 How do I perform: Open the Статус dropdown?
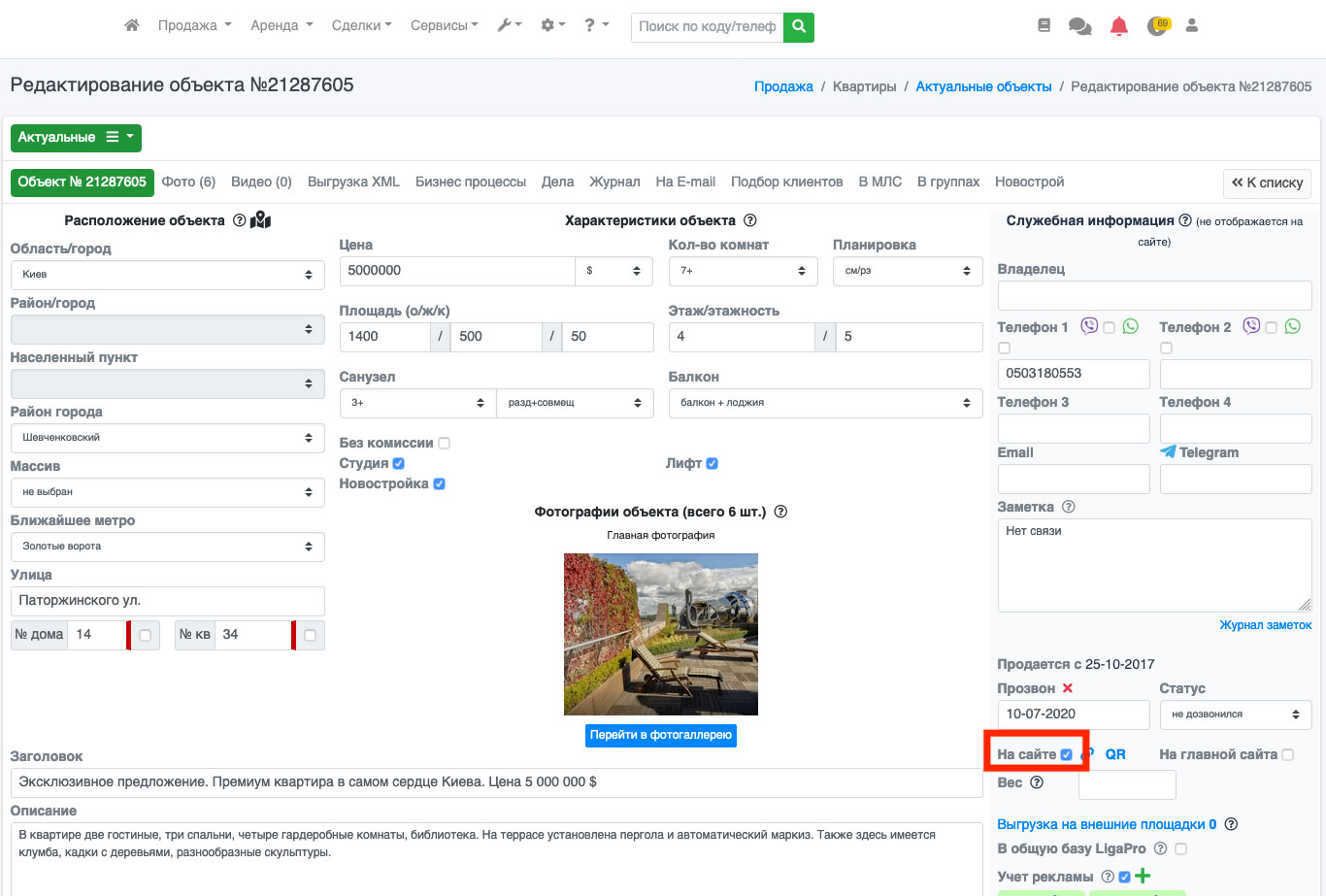tap(1235, 714)
